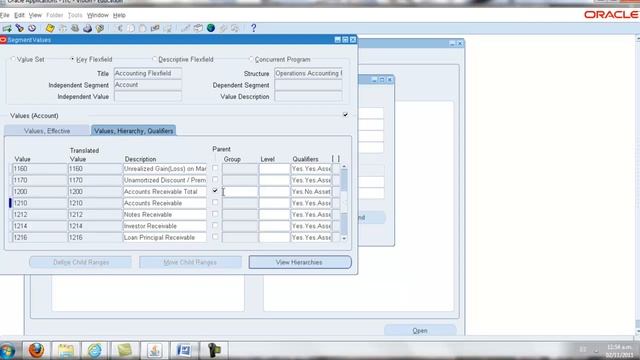This screenshot has height=360, width=640.
Task: Click the Cut toolbar icon
Action: 118,28
